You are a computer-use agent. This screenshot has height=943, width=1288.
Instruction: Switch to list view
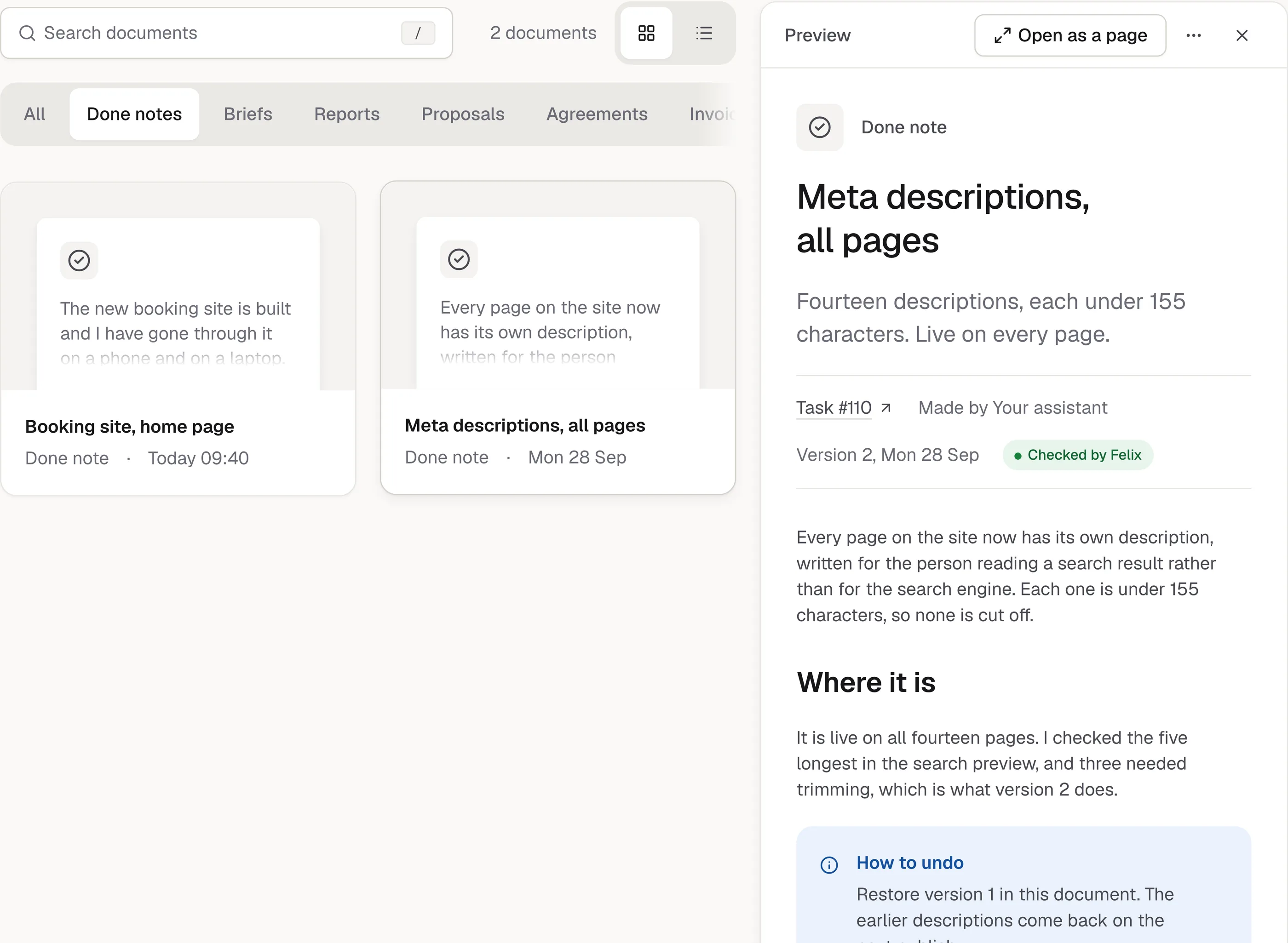(704, 33)
